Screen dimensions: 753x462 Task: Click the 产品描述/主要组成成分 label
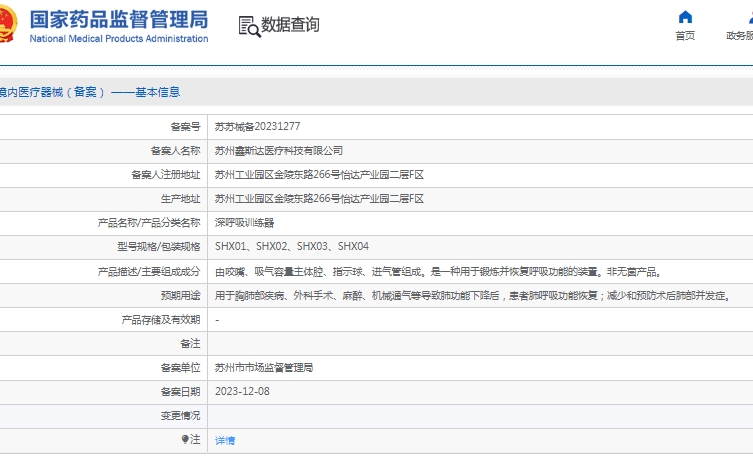[149, 272]
